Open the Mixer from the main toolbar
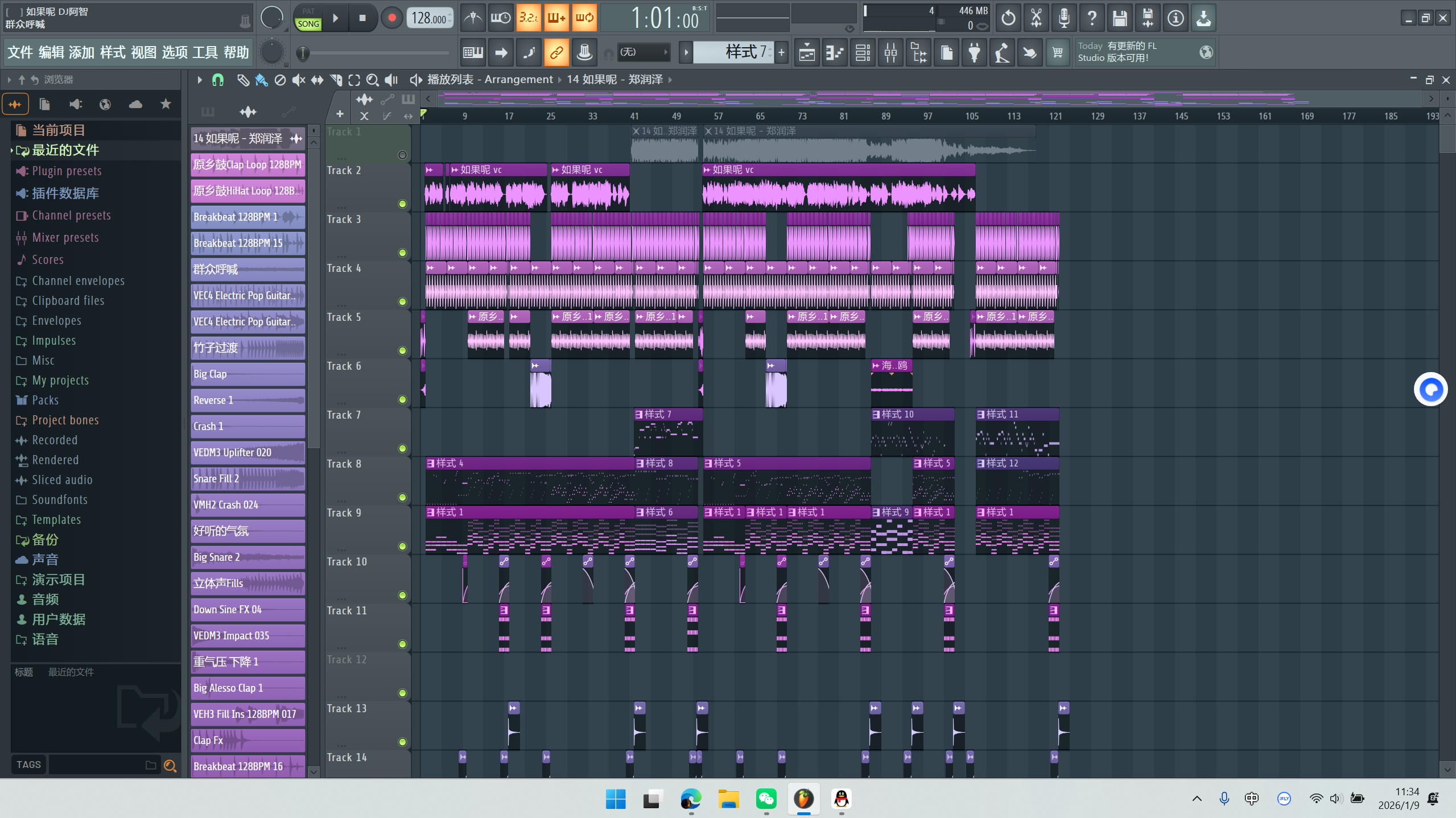Screen dimensions: 1456x818 coord(891,52)
